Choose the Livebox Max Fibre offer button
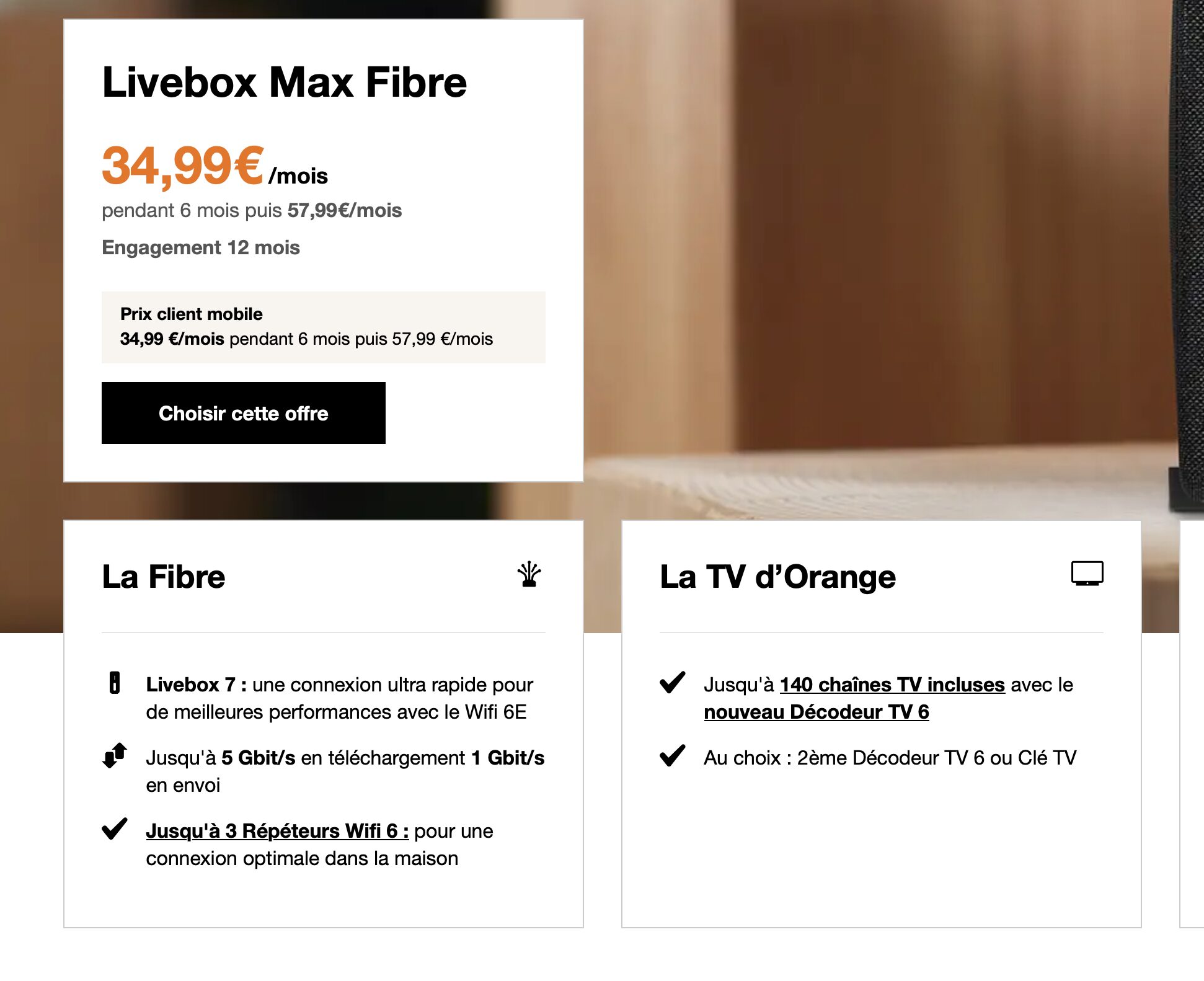This screenshot has height=981, width=1204. point(244,413)
